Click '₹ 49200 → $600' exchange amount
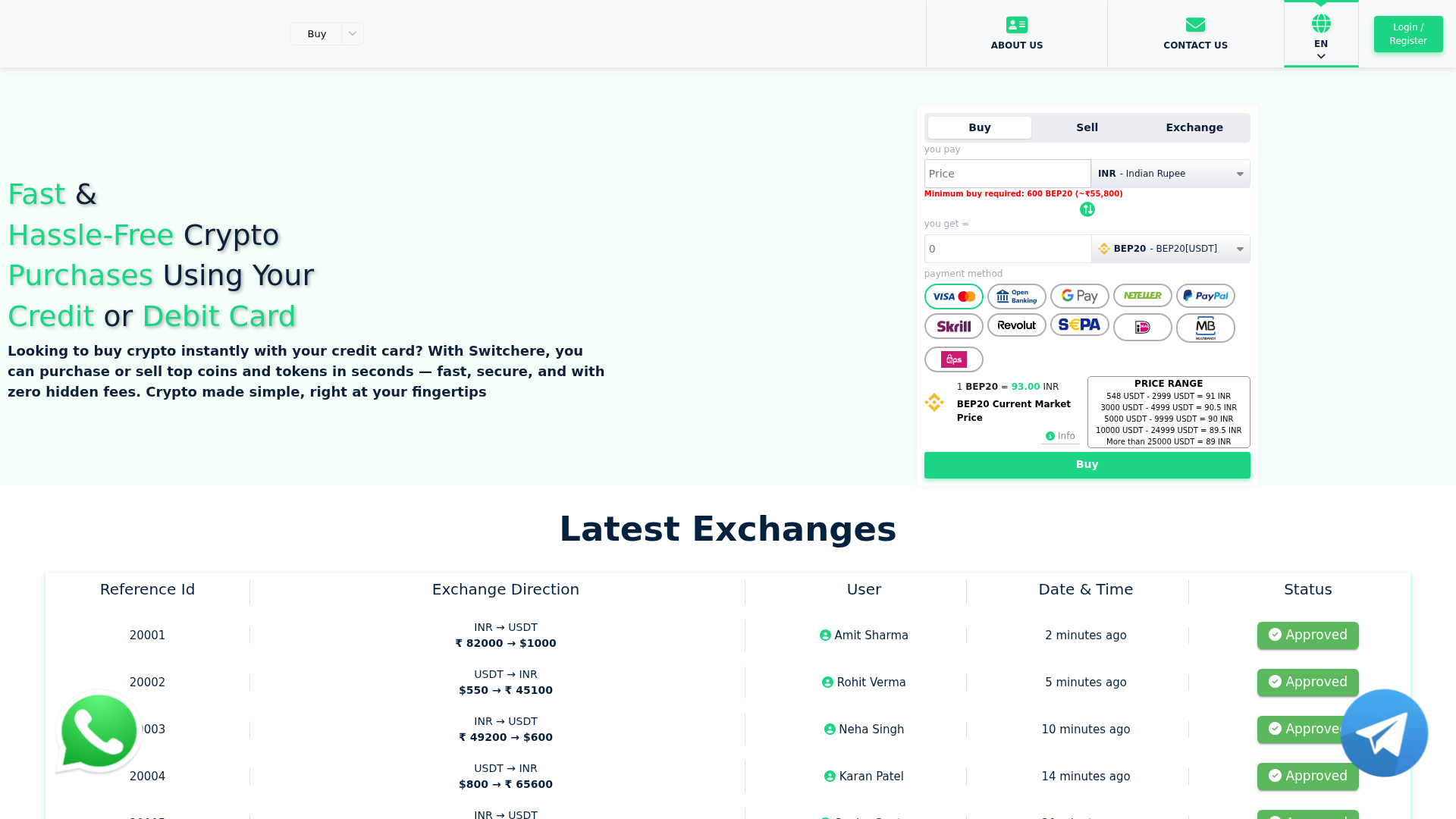Image resolution: width=1456 pixels, height=819 pixels. pyautogui.click(x=506, y=737)
